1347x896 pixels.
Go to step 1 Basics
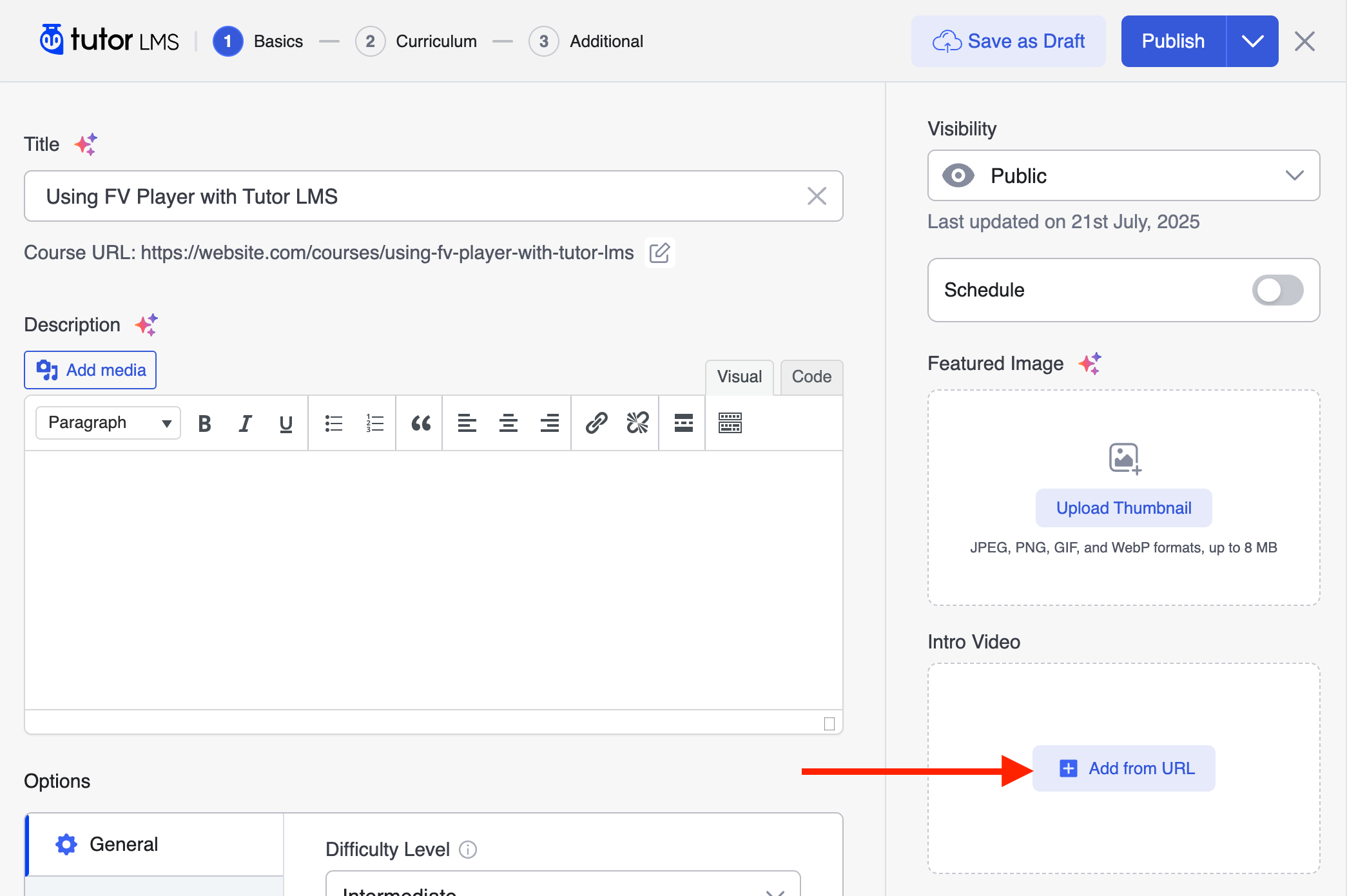(x=258, y=41)
